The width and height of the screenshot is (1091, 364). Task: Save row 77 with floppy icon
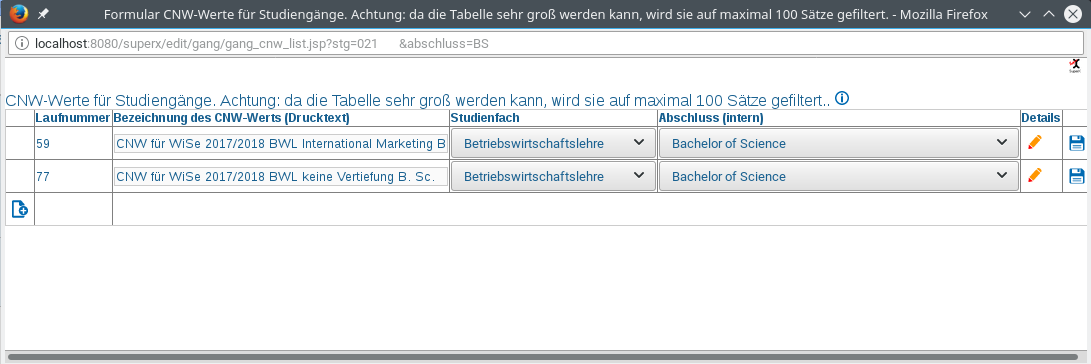point(1076,176)
